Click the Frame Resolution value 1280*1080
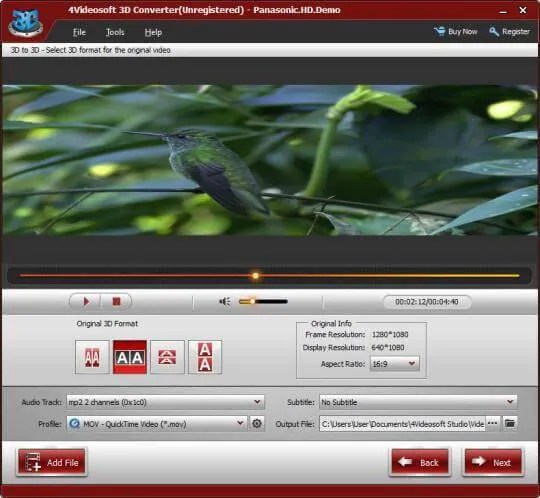This screenshot has height=498, width=540. [x=390, y=334]
